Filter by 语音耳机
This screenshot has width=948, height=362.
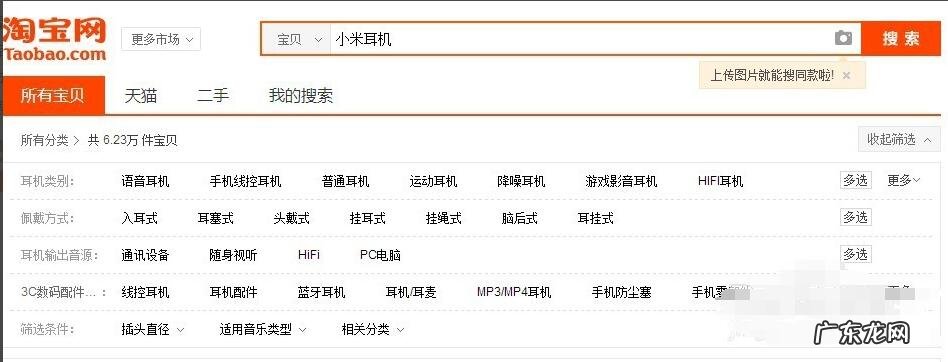pos(145,181)
